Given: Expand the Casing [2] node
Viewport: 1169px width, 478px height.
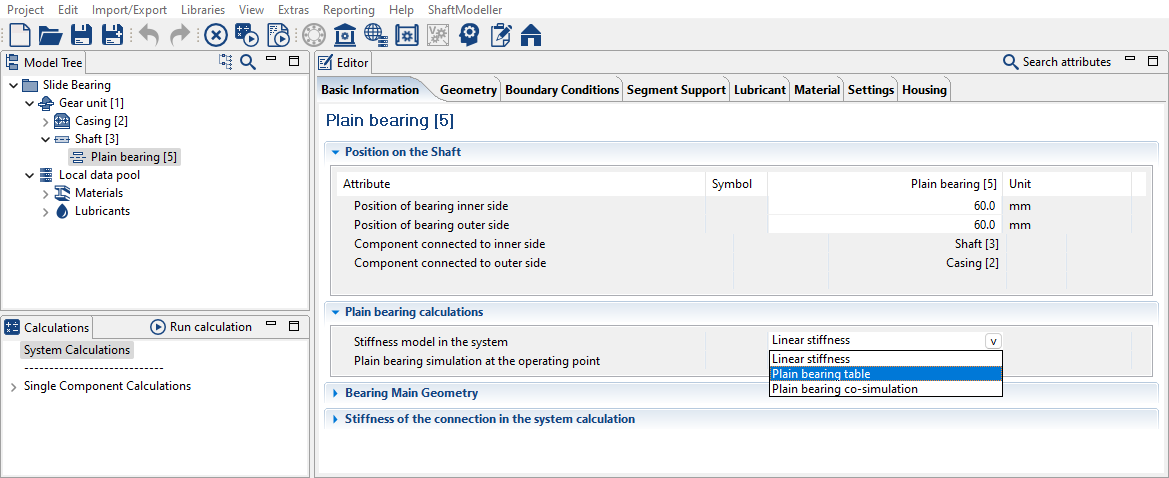Looking at the screenshot, I should tap(45, 122).
